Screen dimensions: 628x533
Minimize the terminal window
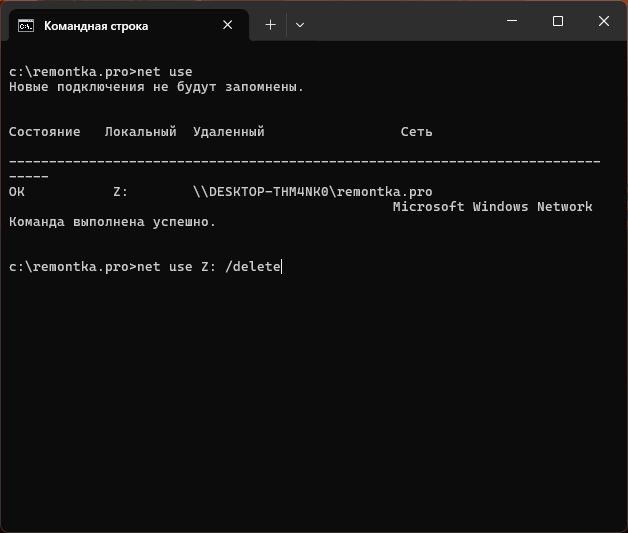coord(512,21)
